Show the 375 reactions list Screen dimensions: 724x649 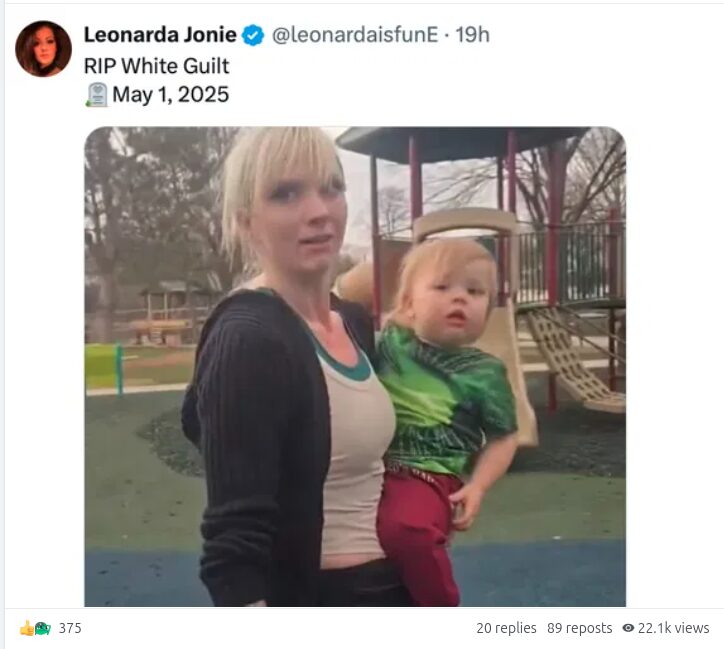tap(70, 628)
